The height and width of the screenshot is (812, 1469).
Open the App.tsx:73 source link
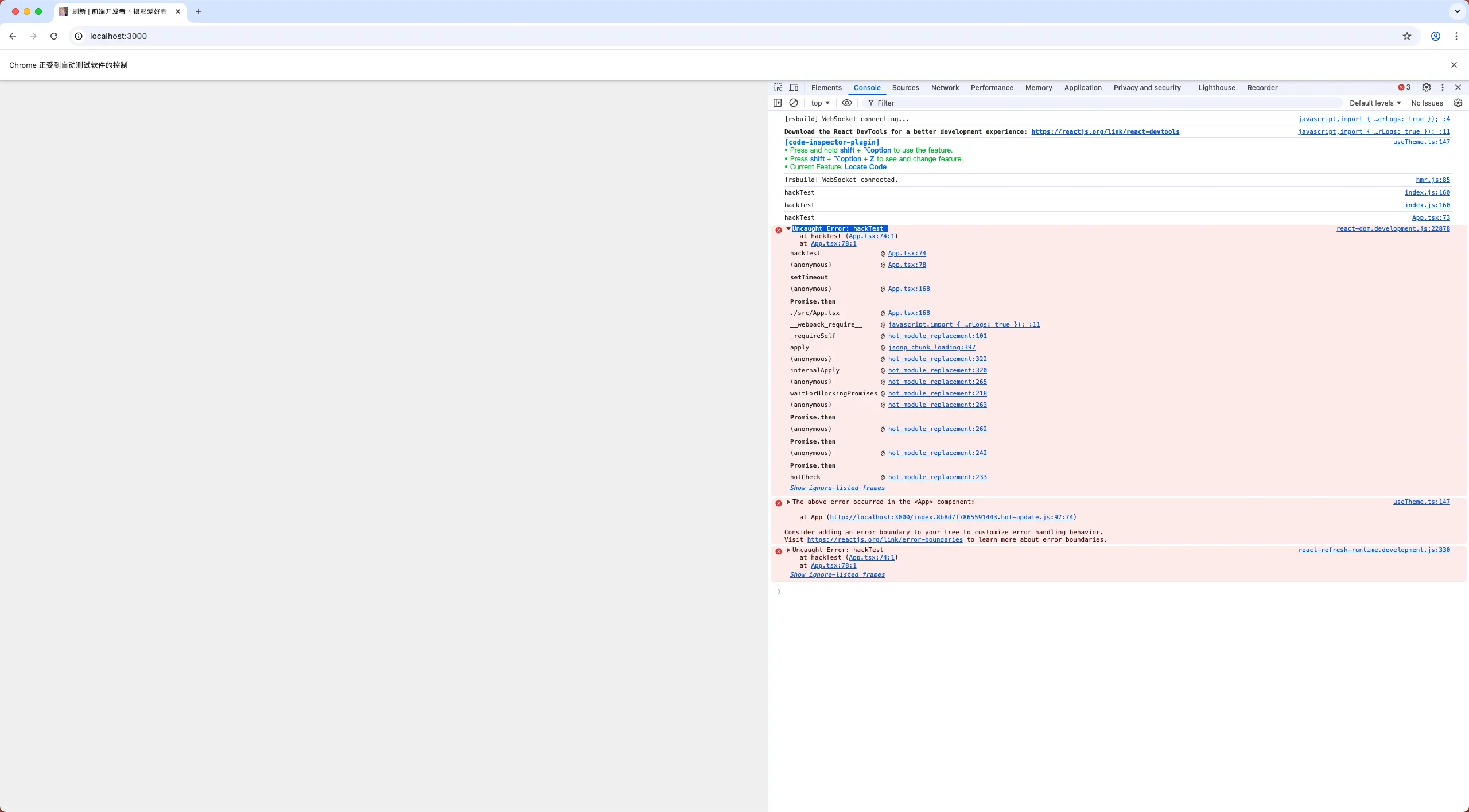pos(1431,217)
